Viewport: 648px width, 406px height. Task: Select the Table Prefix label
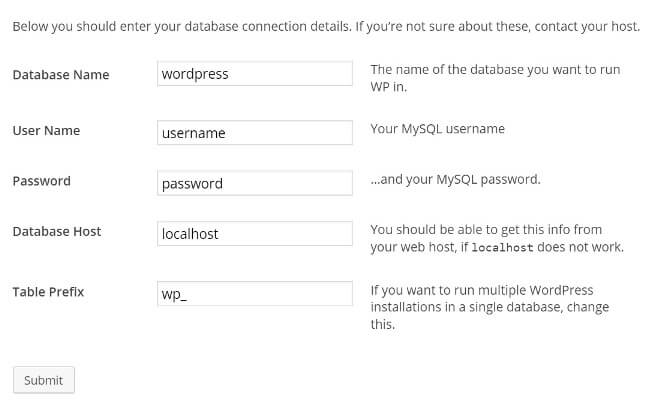pyautogui.click(x=48, y=292)
